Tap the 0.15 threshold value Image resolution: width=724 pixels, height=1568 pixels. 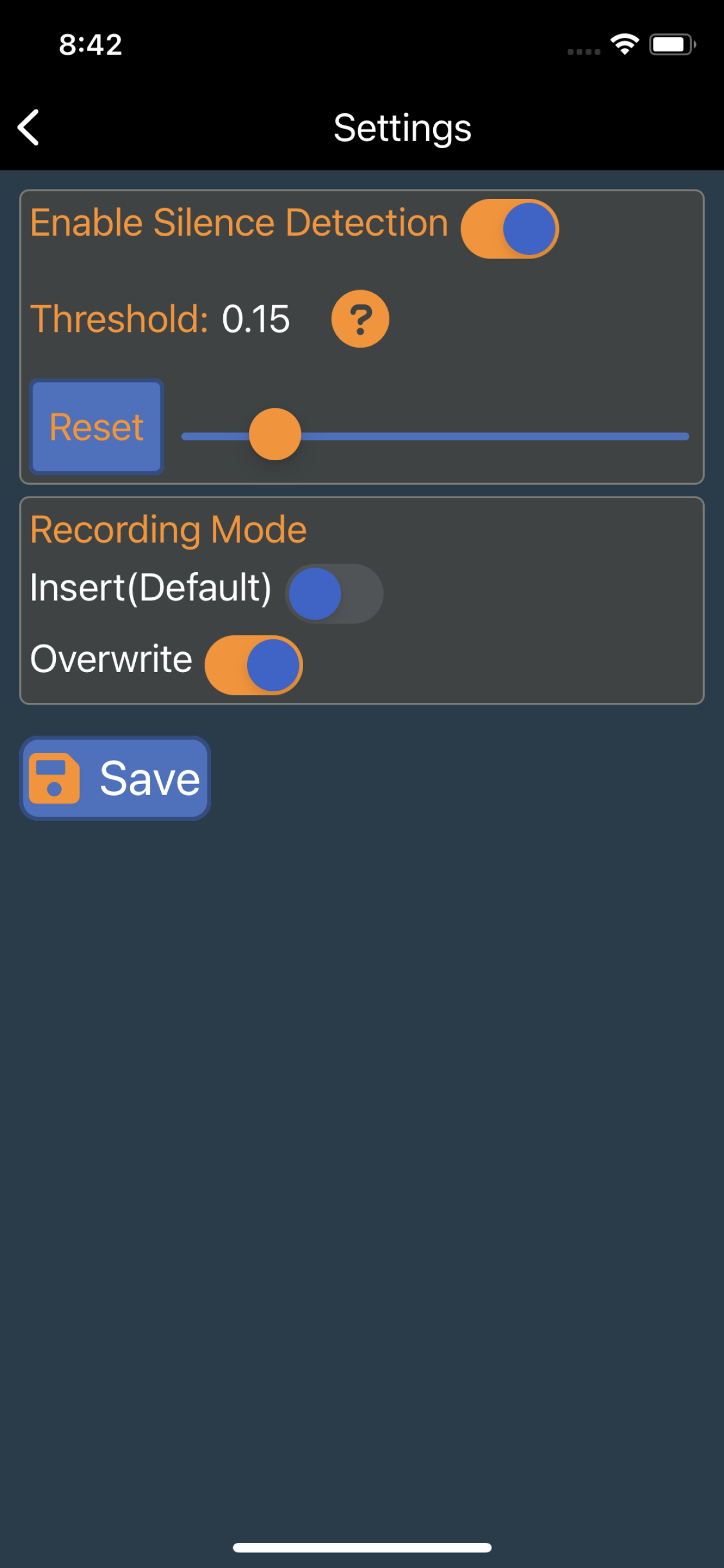point(255,319)
